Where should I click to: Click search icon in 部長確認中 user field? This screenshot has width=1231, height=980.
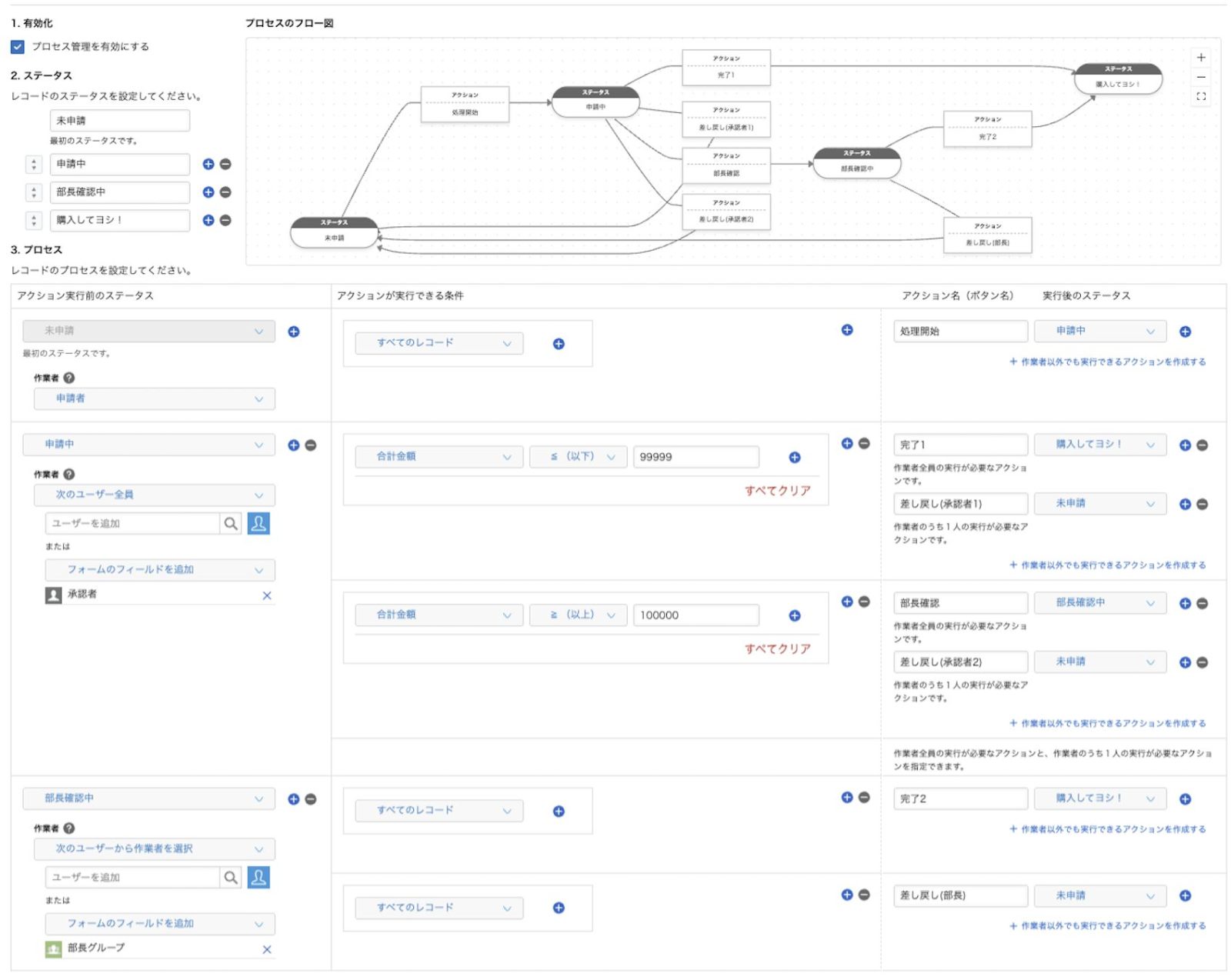pyautogui.click(x=230, y=877)
